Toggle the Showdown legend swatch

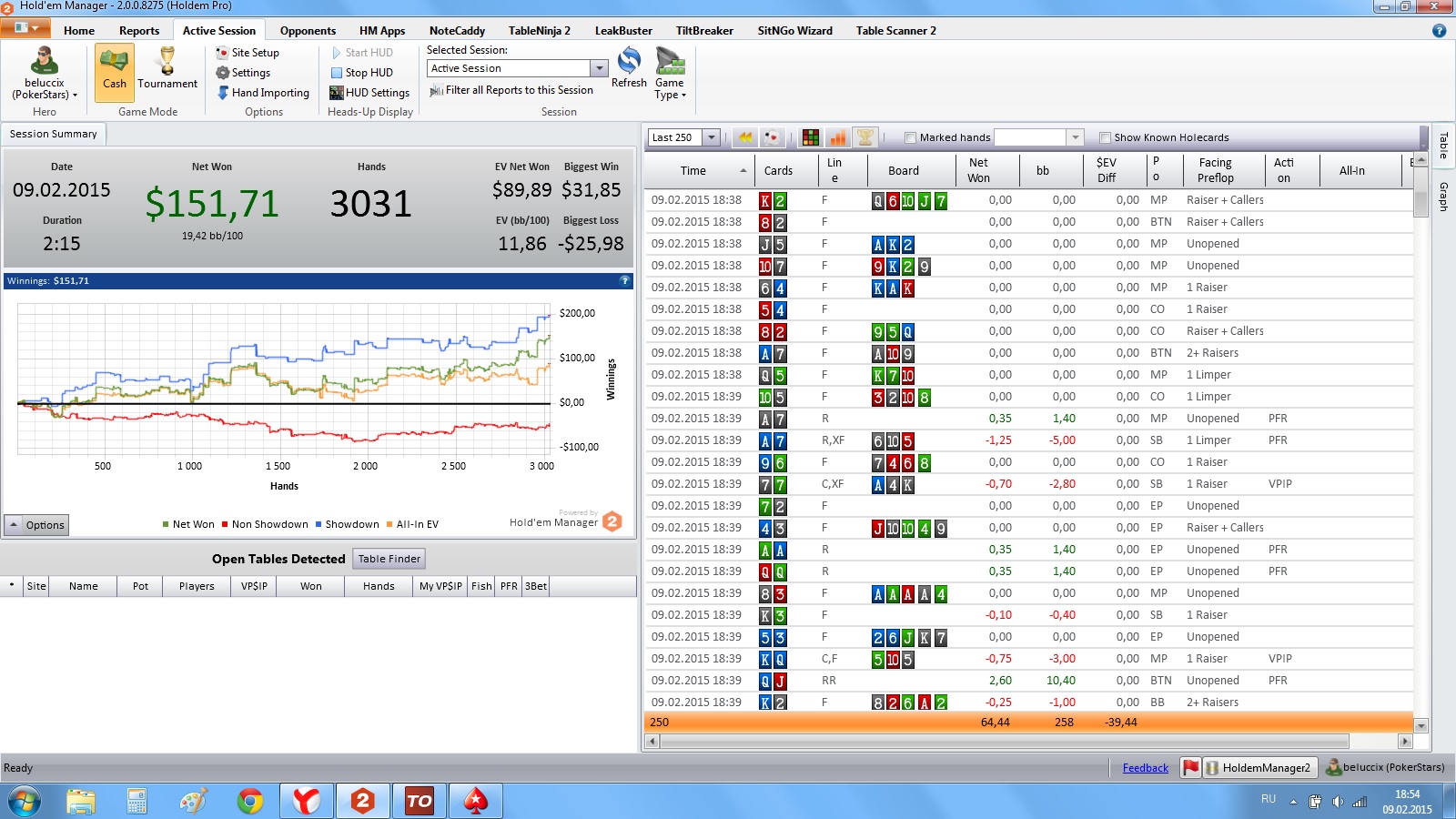click(318, 524)
